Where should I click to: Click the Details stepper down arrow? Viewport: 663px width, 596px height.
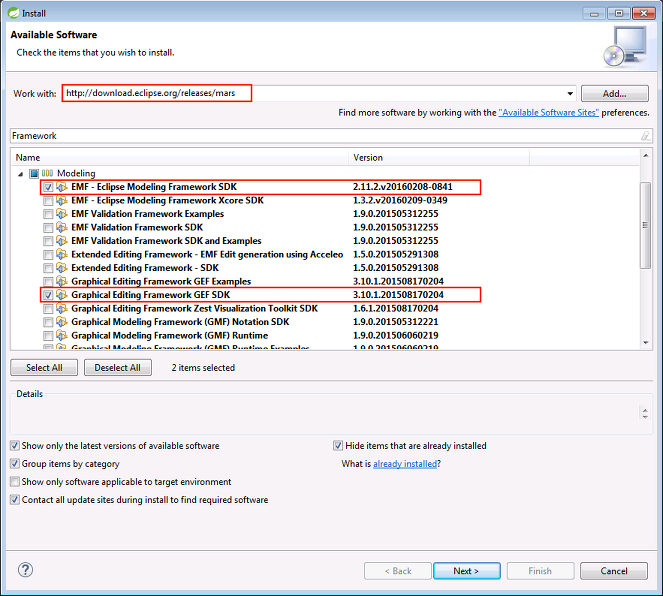coord(645,417)
